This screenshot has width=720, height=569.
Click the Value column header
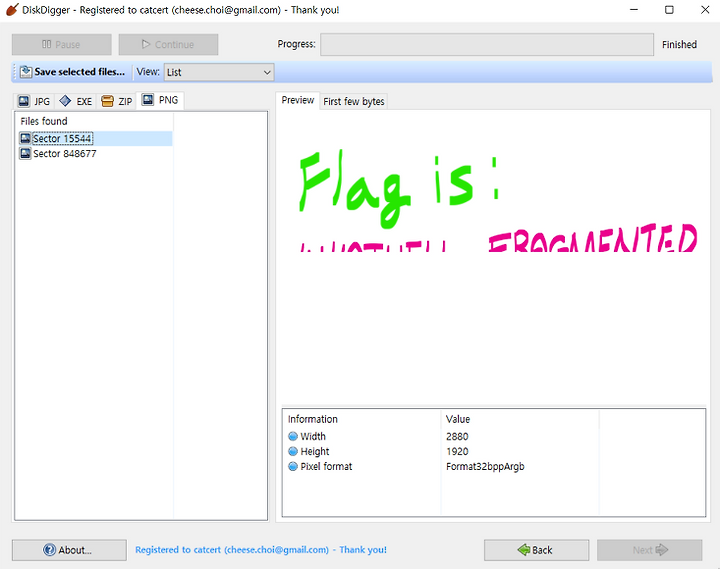520,419
